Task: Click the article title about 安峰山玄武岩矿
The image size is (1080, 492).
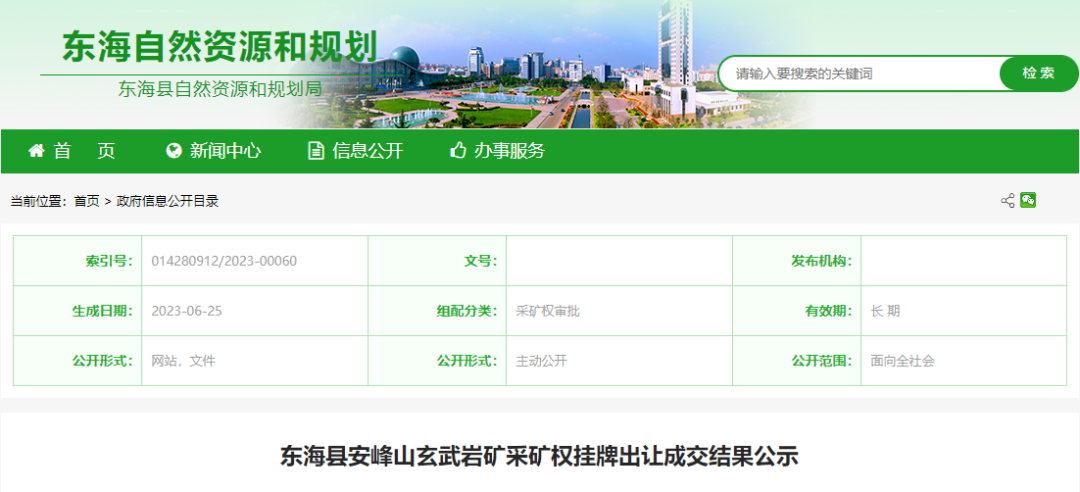Action: pyautogui.click(x=539, y=457)
